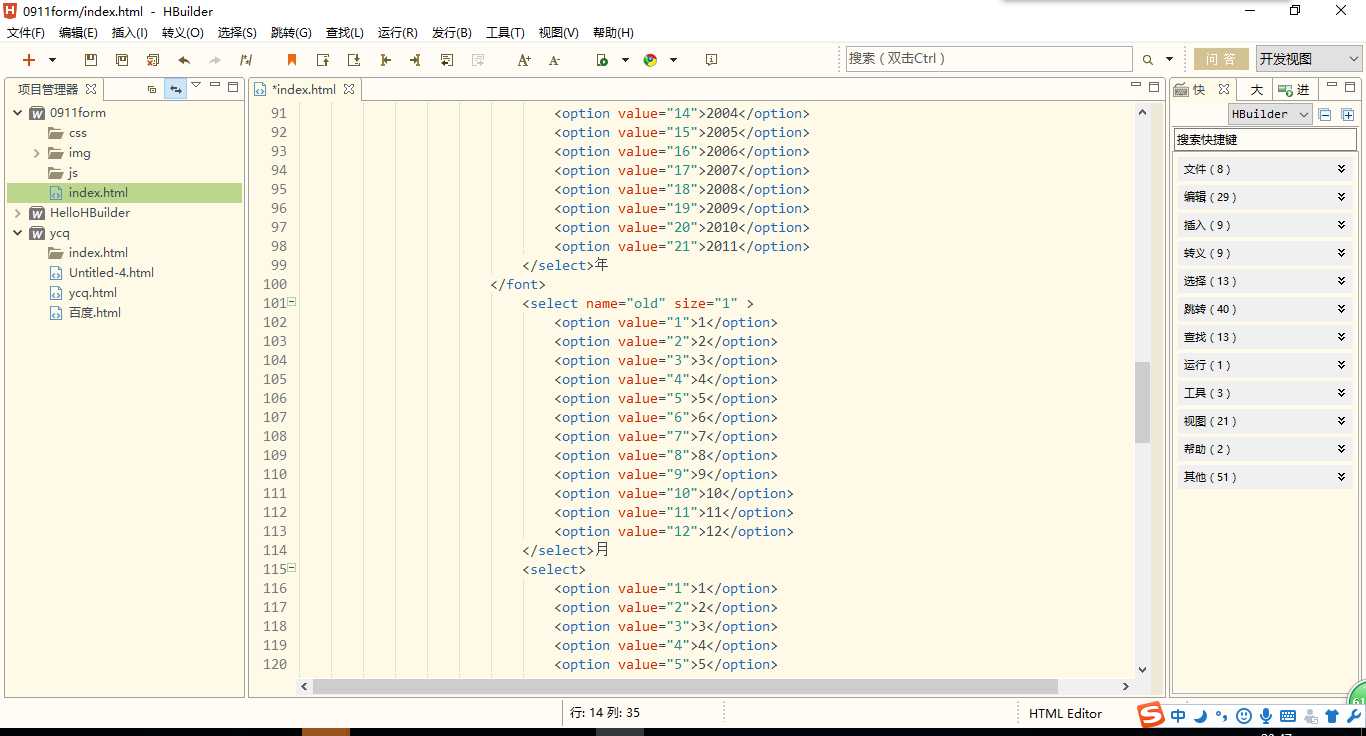Toggle Sogou 中 Chinese/English mode
This screenshot has height=736, width=1366.
pos(1178,716)
